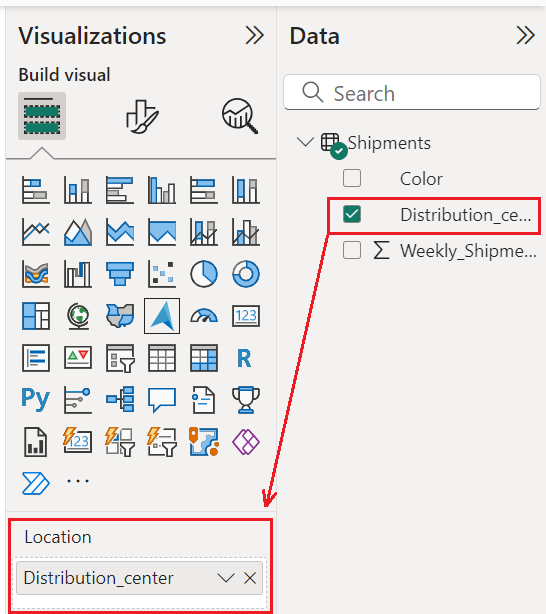Select the Power Automate visual
The image size is (546, 614).
point(36,483)
